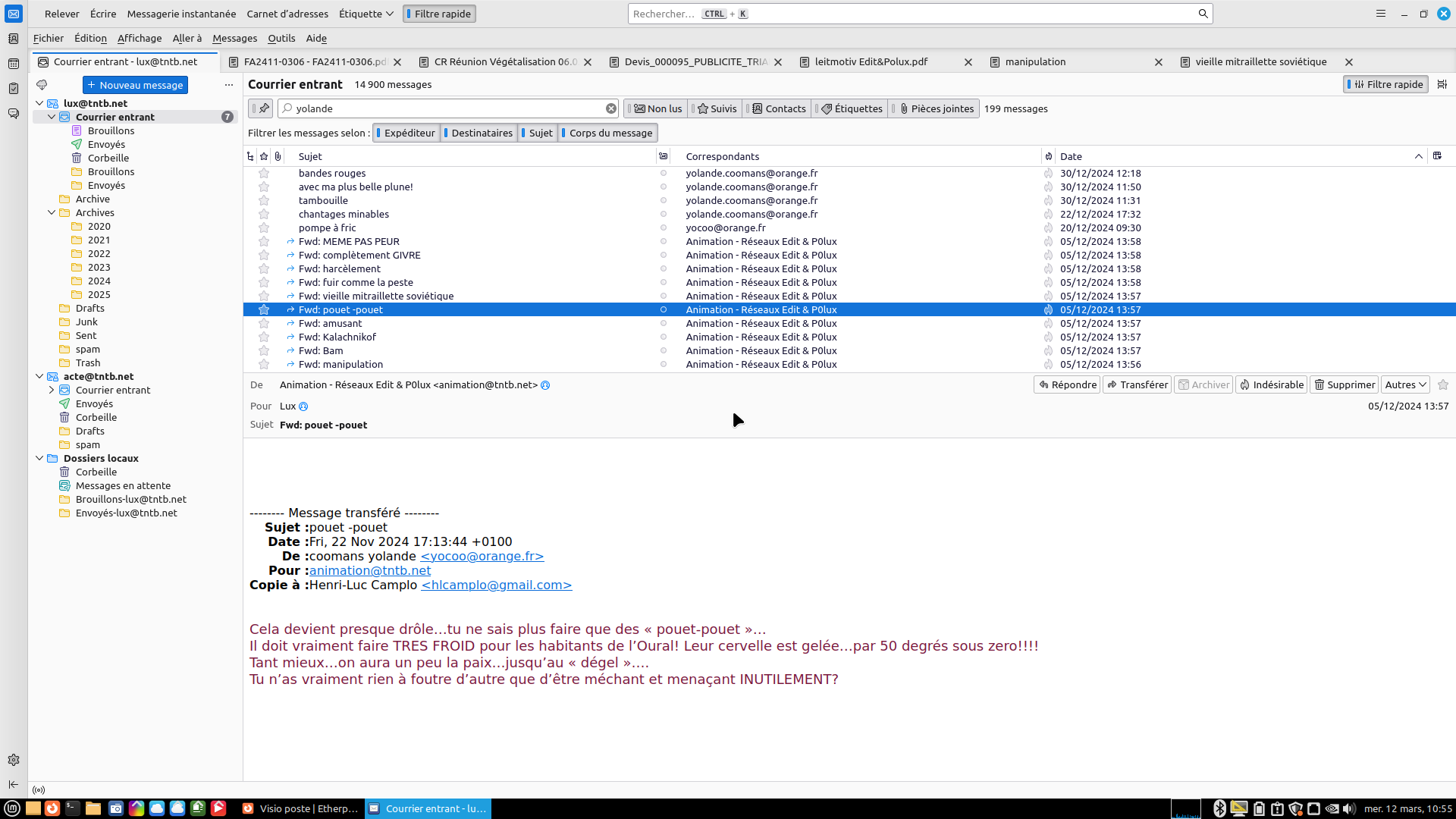Click the yocoo@orange.fr email link
Viewport: 1456px width, 819px height.
(x=482, y=557)
